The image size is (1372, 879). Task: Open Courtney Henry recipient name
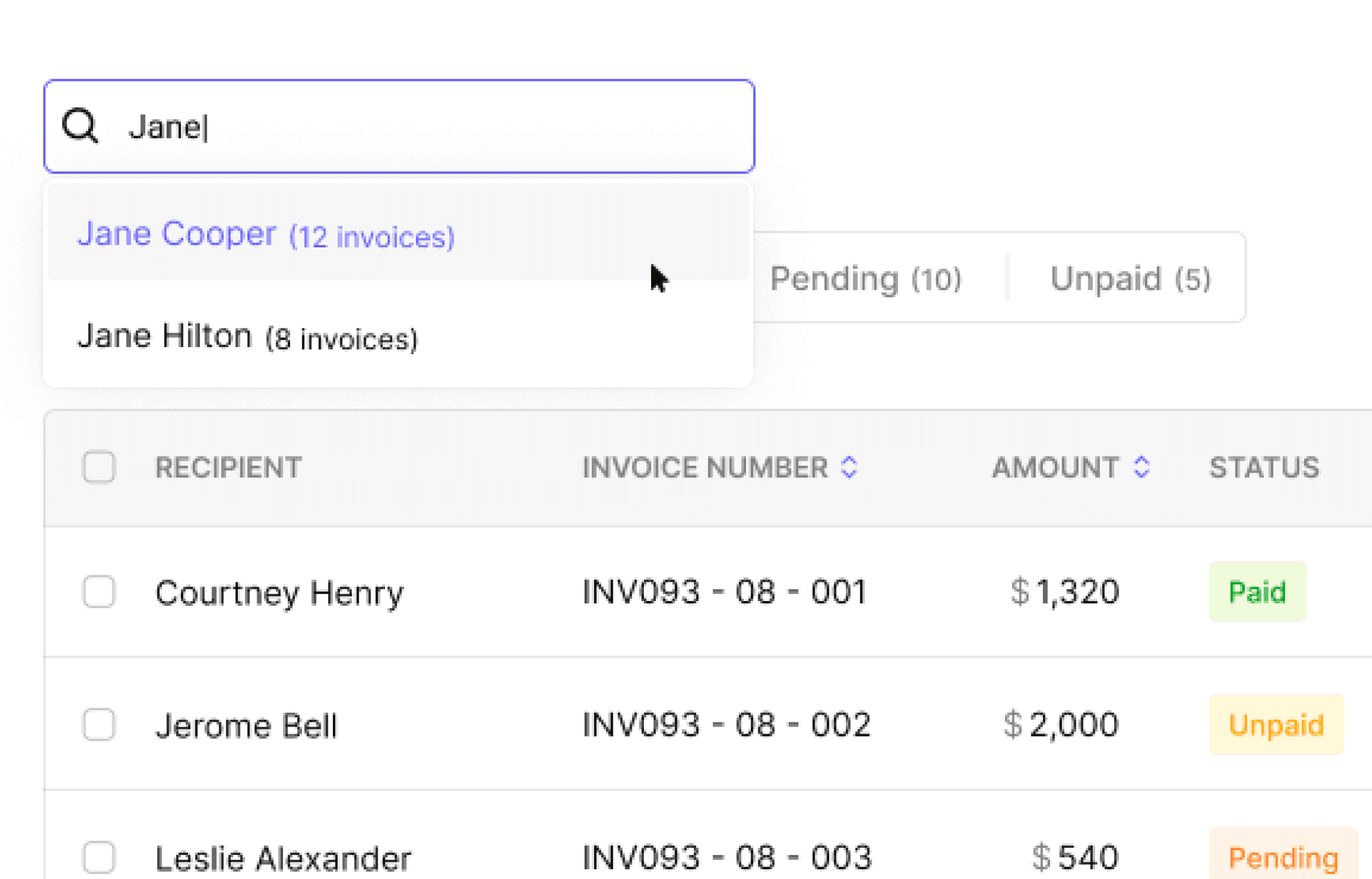(x=279, y=593)
